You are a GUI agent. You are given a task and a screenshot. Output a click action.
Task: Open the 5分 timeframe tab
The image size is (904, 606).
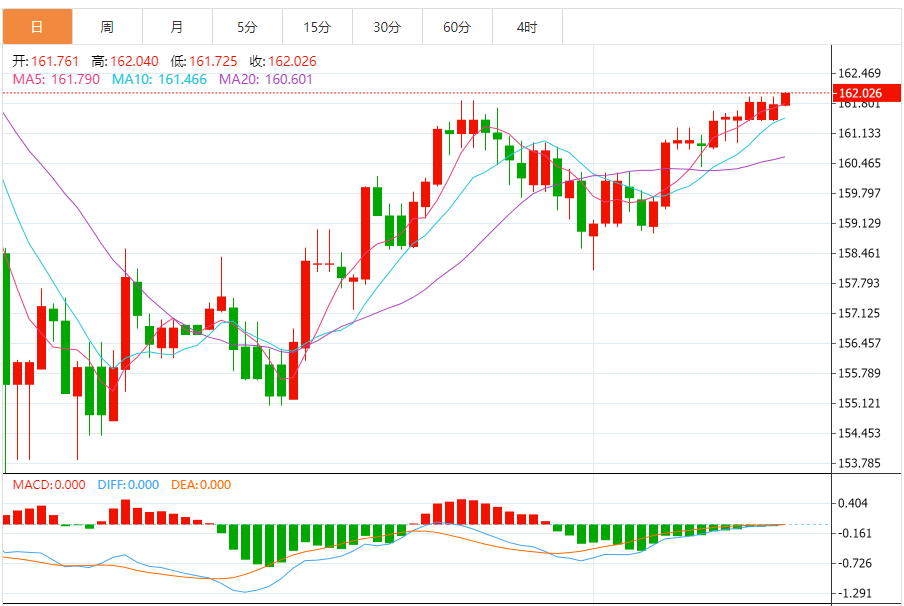tap(247, 27)
